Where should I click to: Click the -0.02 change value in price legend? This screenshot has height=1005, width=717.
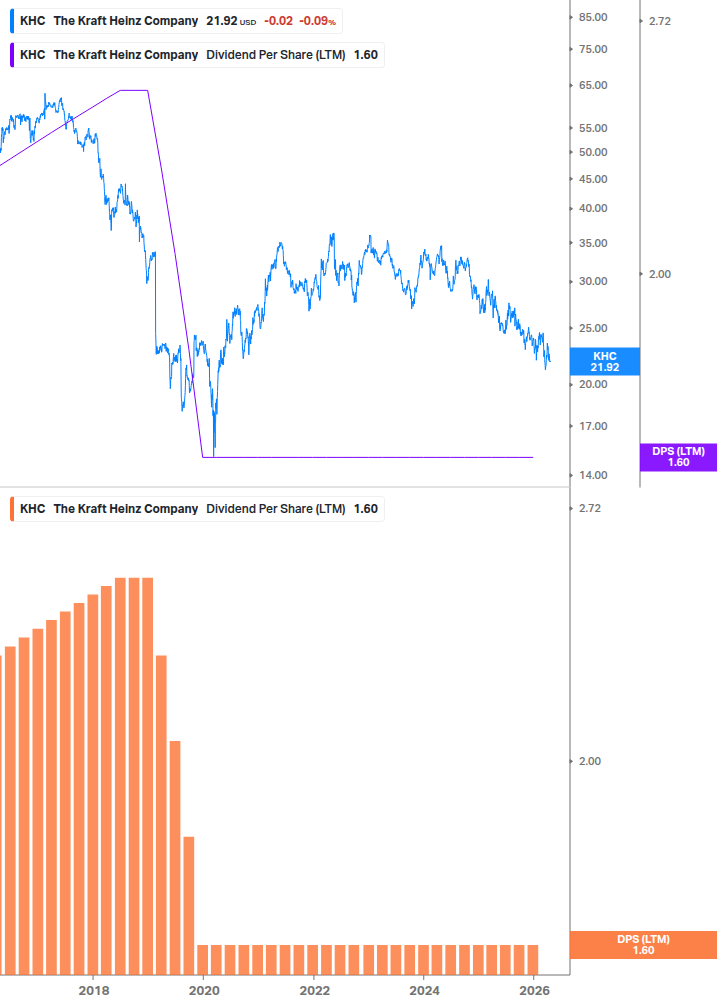click(x=279, y=21)
